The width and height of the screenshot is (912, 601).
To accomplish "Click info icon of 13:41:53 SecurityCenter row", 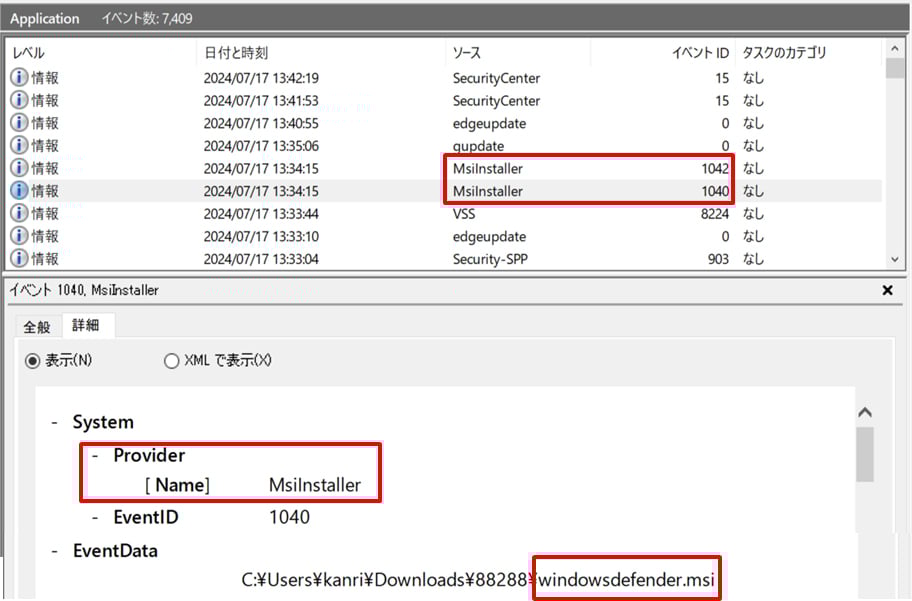I will point(19,100).
